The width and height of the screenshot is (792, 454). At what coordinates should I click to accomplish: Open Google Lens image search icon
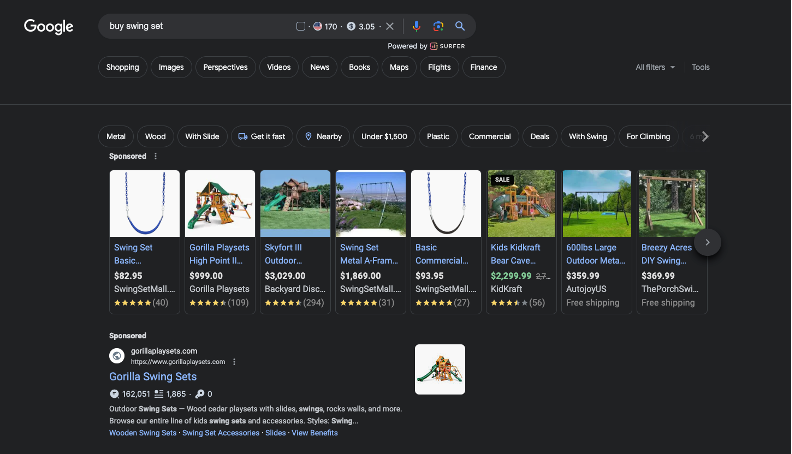(438, 26)
